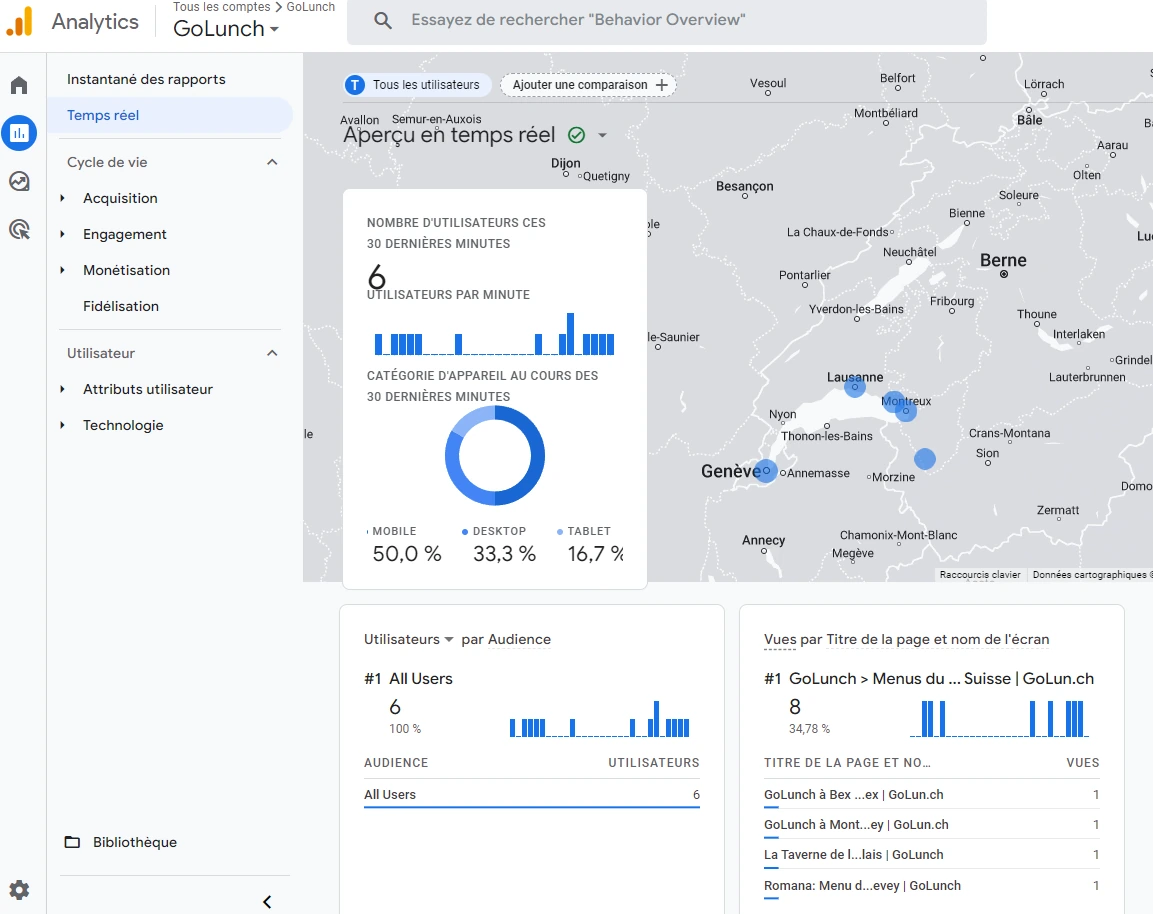Screen dimensions: 1153x914
Task: Expand the Attributs utilisateur arrow
Action: [63, 390]
